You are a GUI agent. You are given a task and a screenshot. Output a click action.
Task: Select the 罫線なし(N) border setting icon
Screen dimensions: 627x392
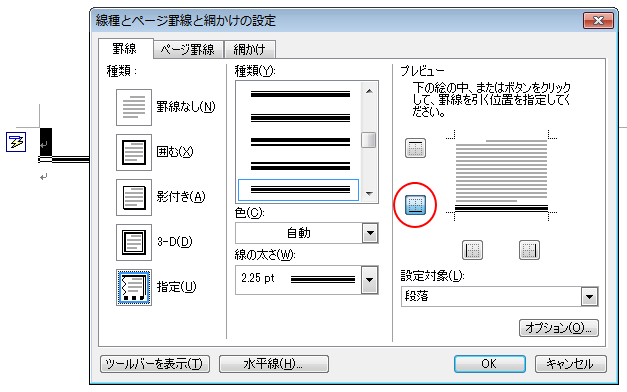click(x=134, y=107)
